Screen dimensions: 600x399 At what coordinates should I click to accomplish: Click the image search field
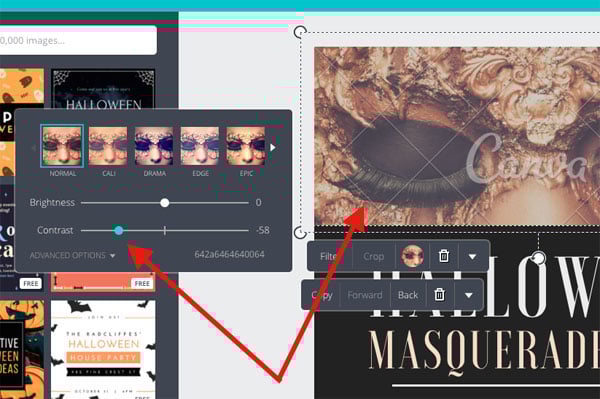click(x=78, y=40)
